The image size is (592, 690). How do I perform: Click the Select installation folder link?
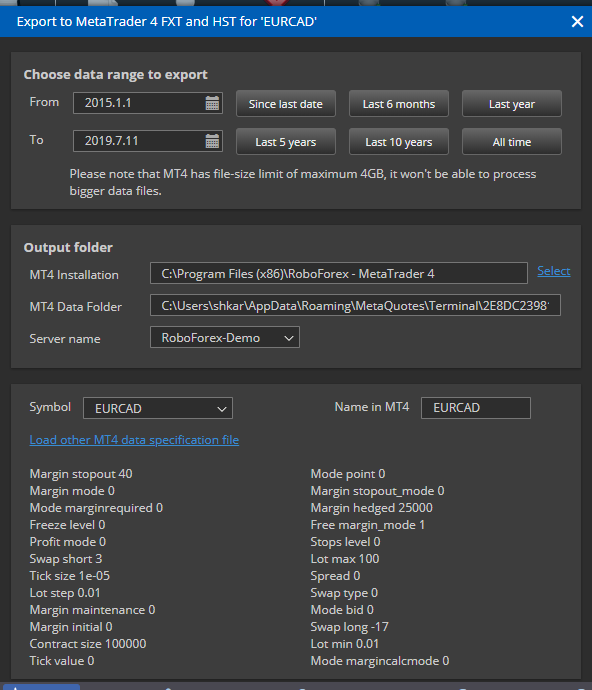pos(554,271)
